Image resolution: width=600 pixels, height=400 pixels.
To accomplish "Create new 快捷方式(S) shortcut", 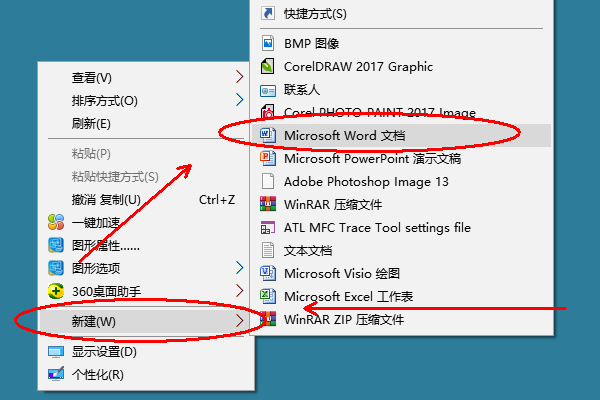I will [401, 13].
